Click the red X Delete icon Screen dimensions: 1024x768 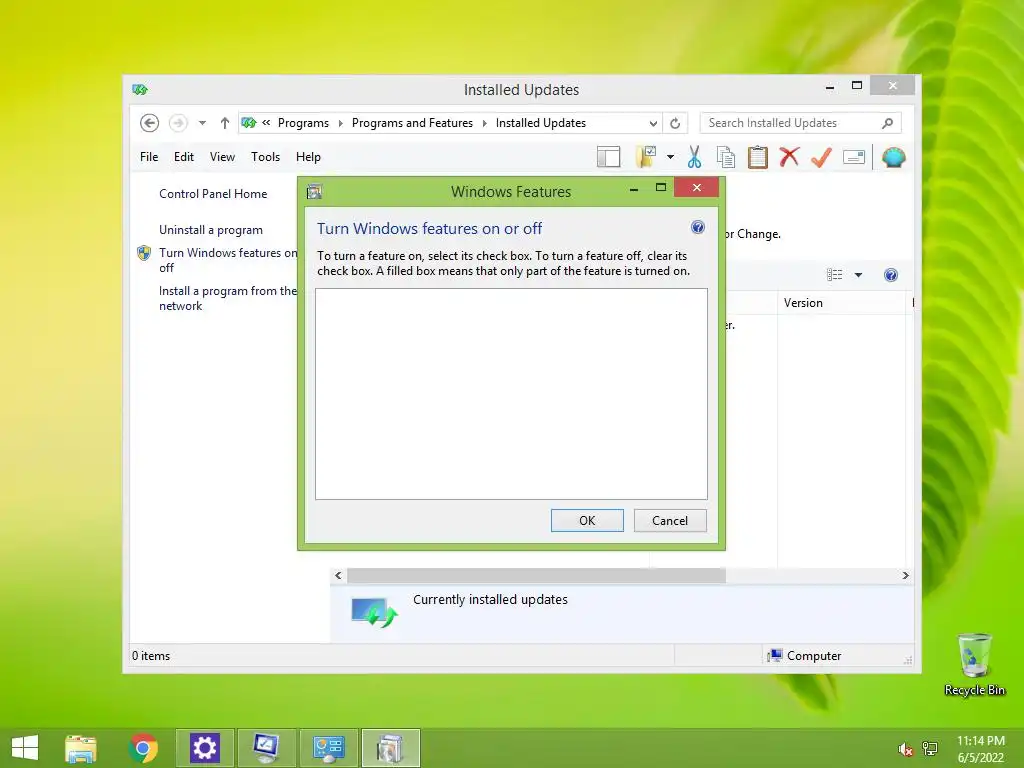click(x=790, y=157)
